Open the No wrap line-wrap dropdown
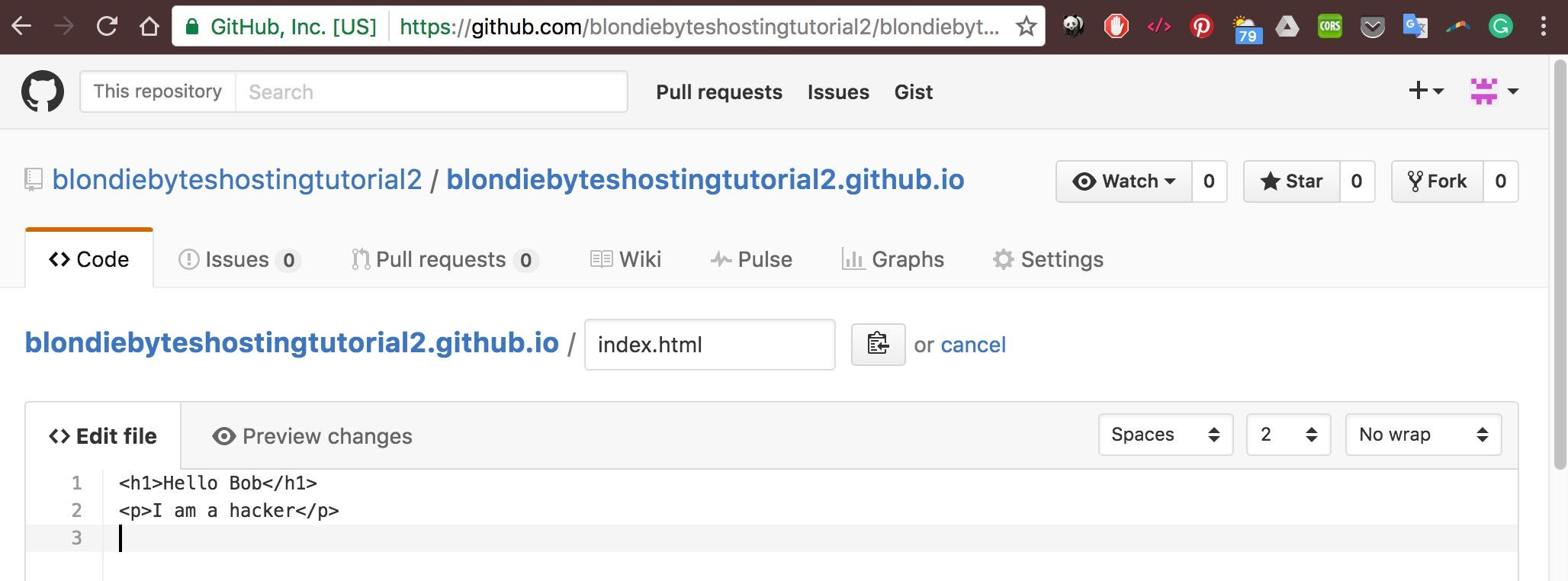 click(1422, 435)
